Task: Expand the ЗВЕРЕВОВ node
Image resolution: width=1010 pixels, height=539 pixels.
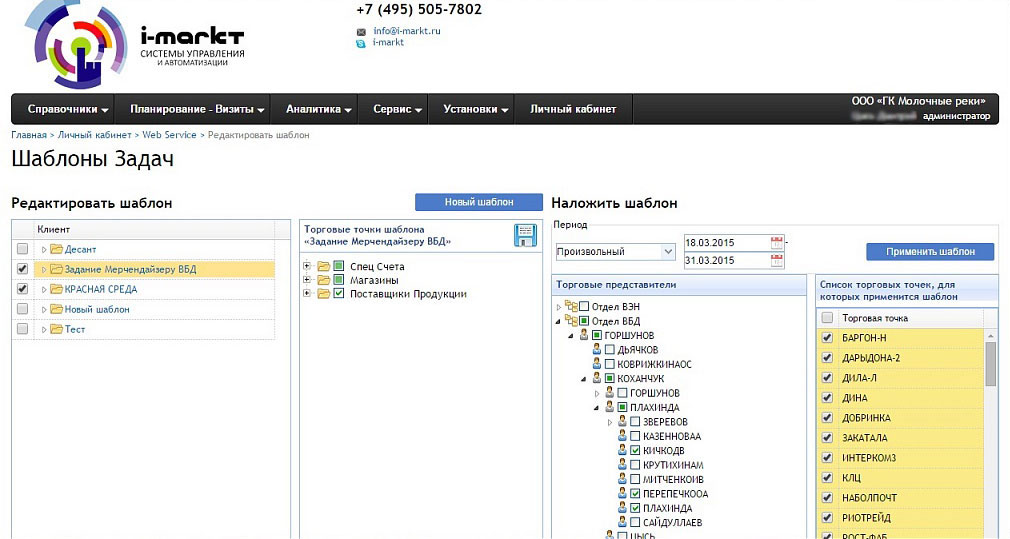Action: 610,422
